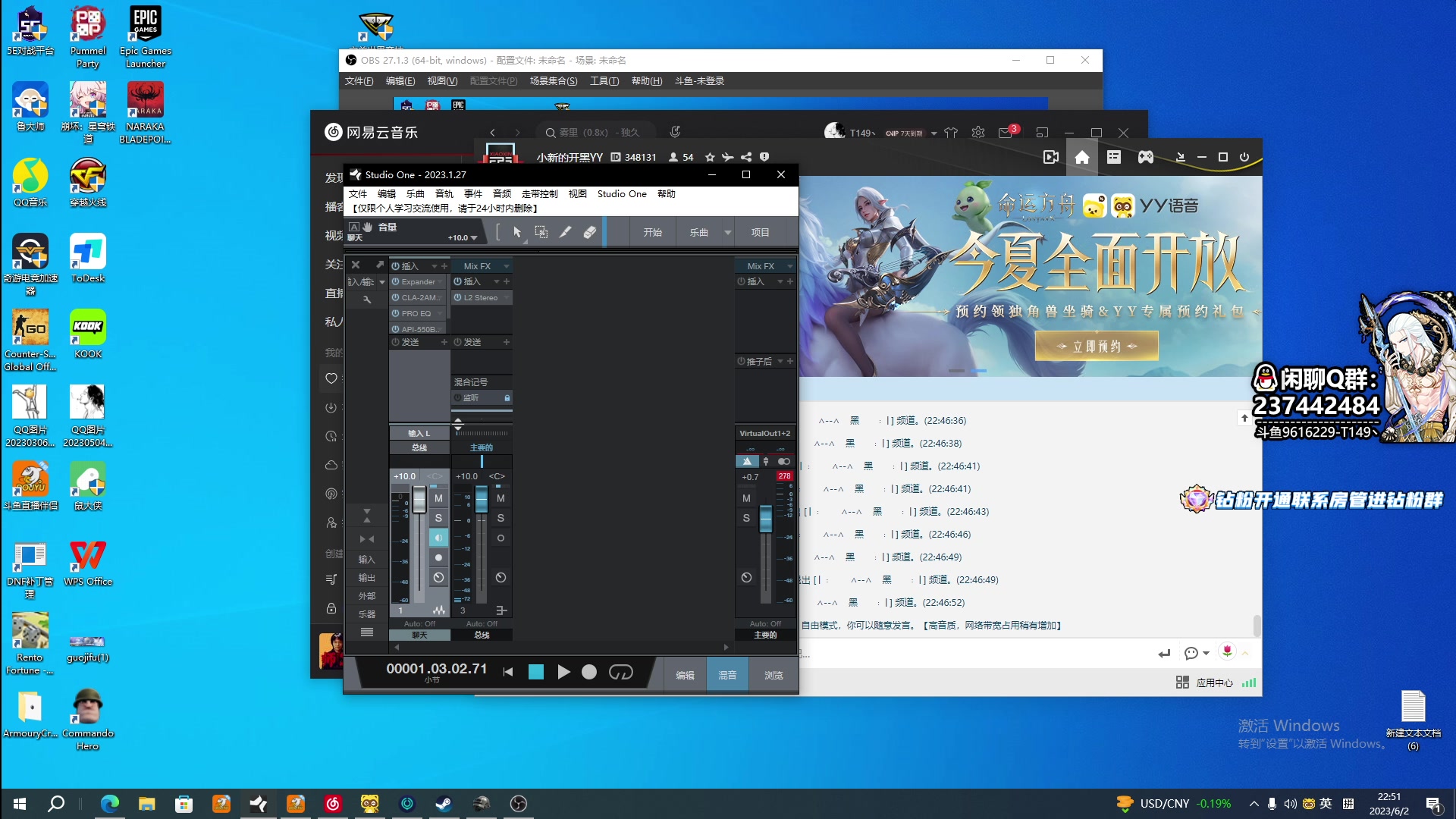The height and width of the screenshot is (819, 1456).
Task: Open the 项目 project page button
Action: click(760, 232)
